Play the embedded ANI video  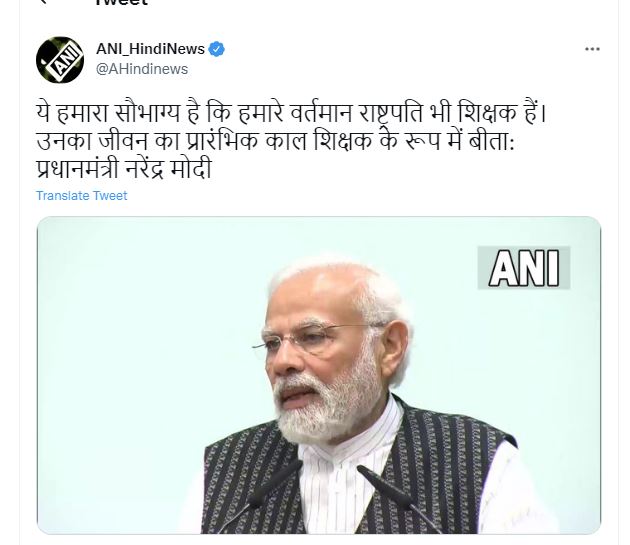pos(319,375)
